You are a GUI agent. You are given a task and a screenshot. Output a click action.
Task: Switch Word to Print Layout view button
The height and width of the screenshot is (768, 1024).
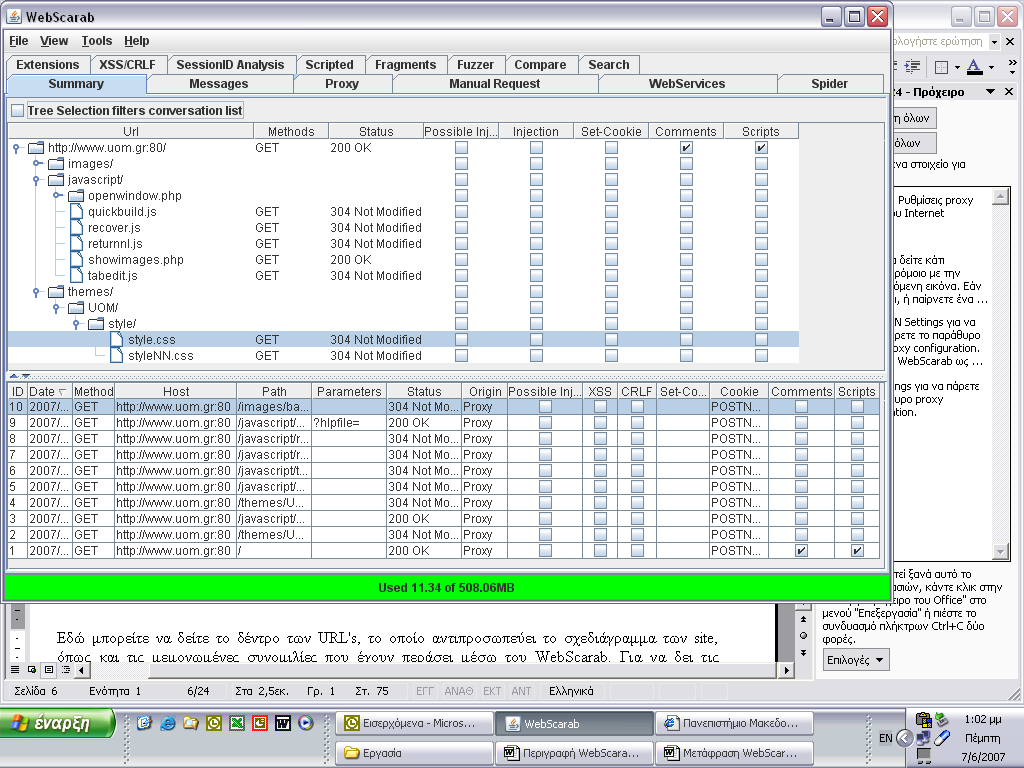49,669
